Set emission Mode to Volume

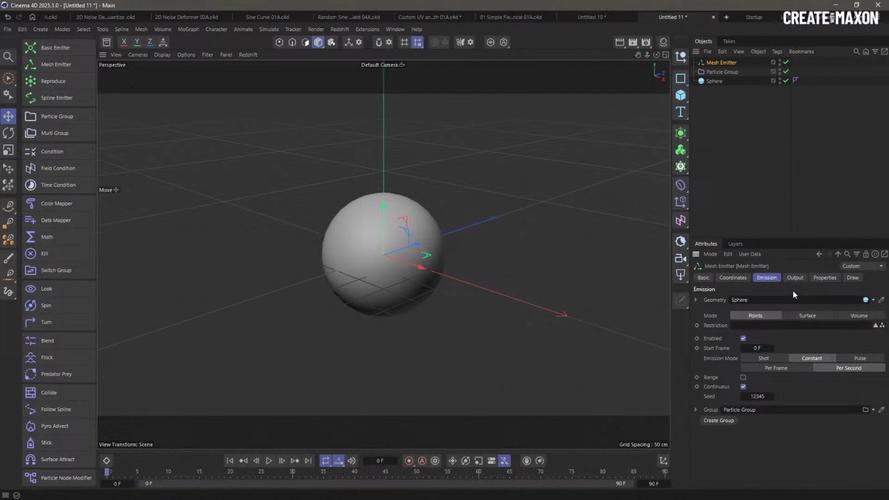(859, 316)
